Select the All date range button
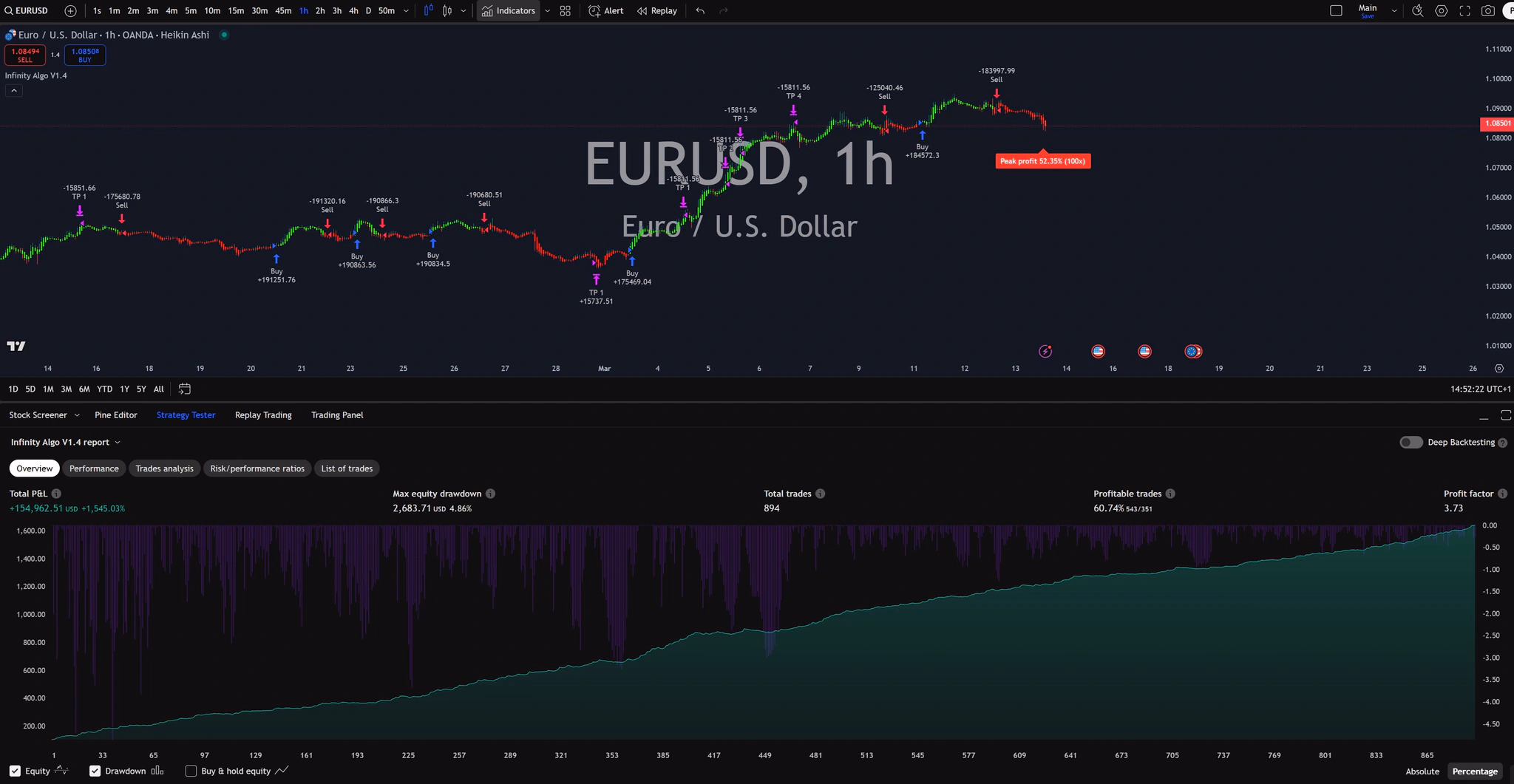Viewport: 1514px width, 784px height. 158,388
